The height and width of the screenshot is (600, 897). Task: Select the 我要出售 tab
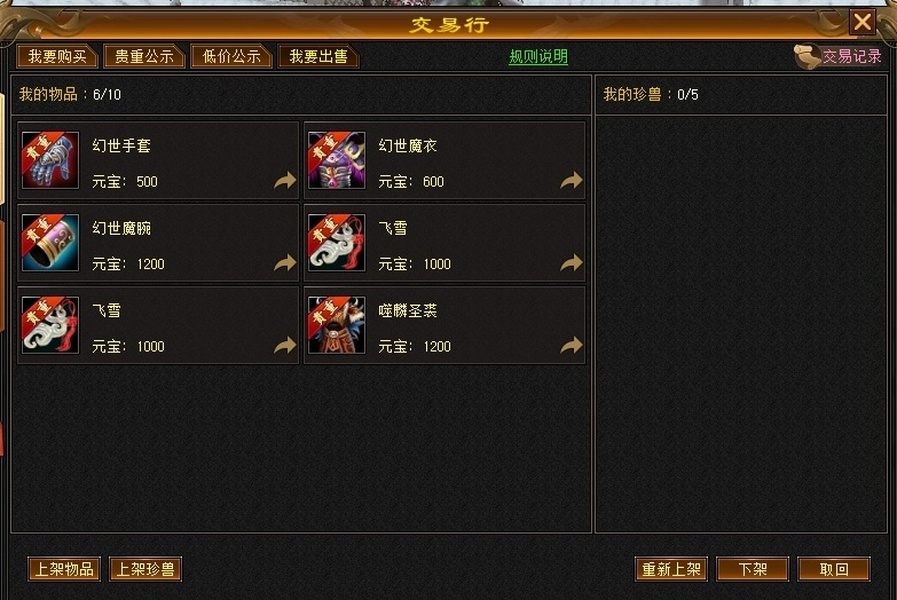tap(318, 57)
